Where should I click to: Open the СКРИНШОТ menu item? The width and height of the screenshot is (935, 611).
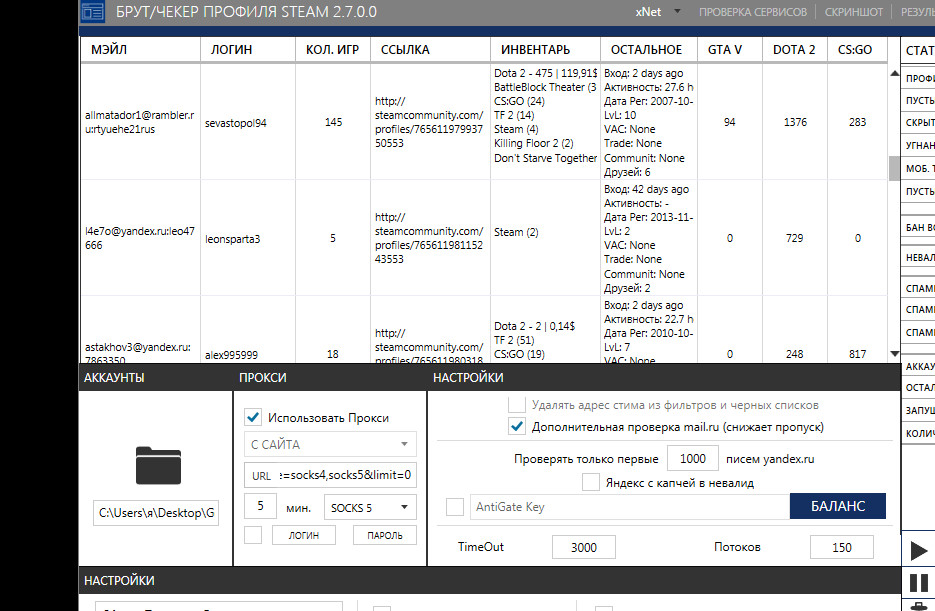pos(853,12)
